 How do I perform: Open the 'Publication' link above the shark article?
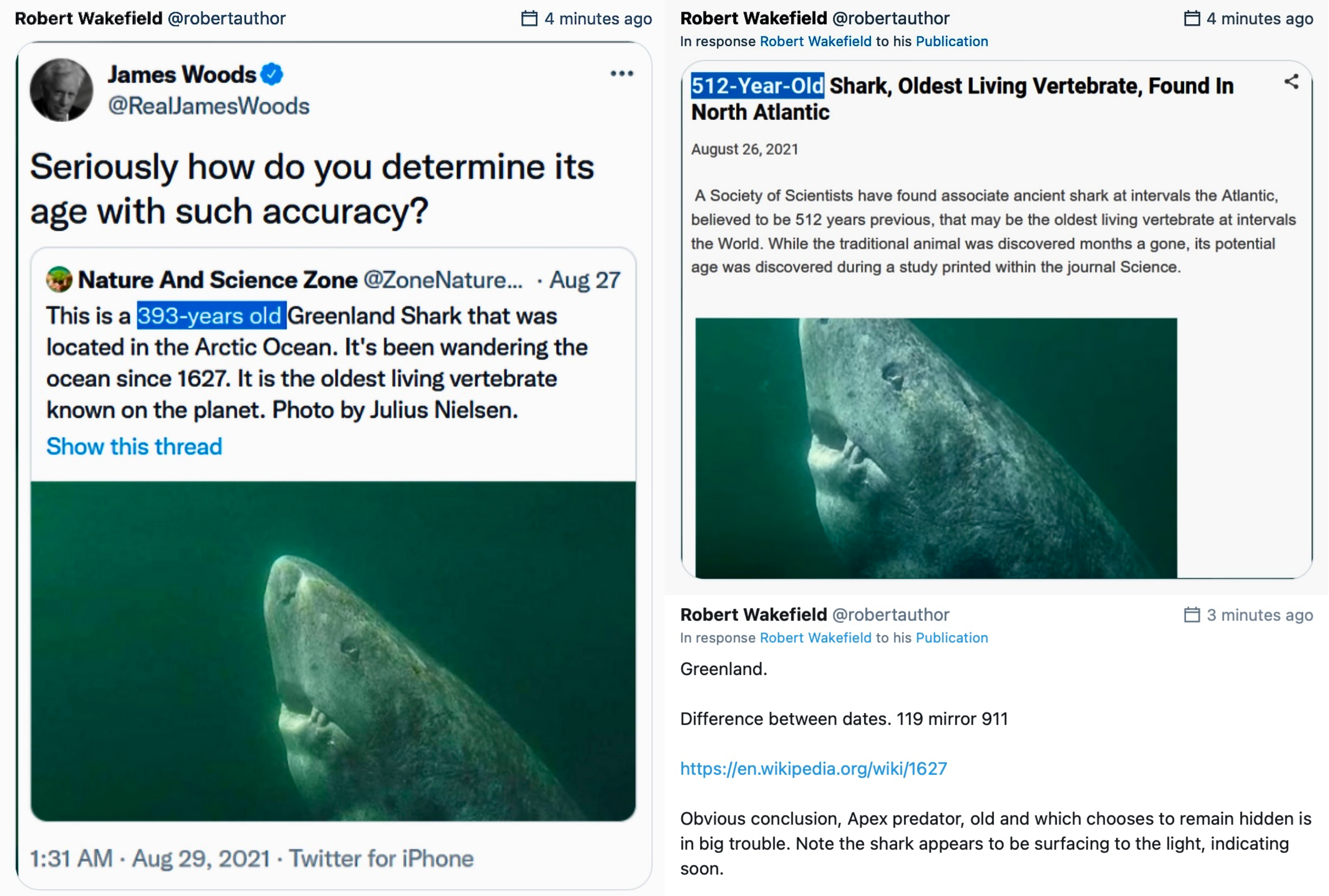point(951,42)
